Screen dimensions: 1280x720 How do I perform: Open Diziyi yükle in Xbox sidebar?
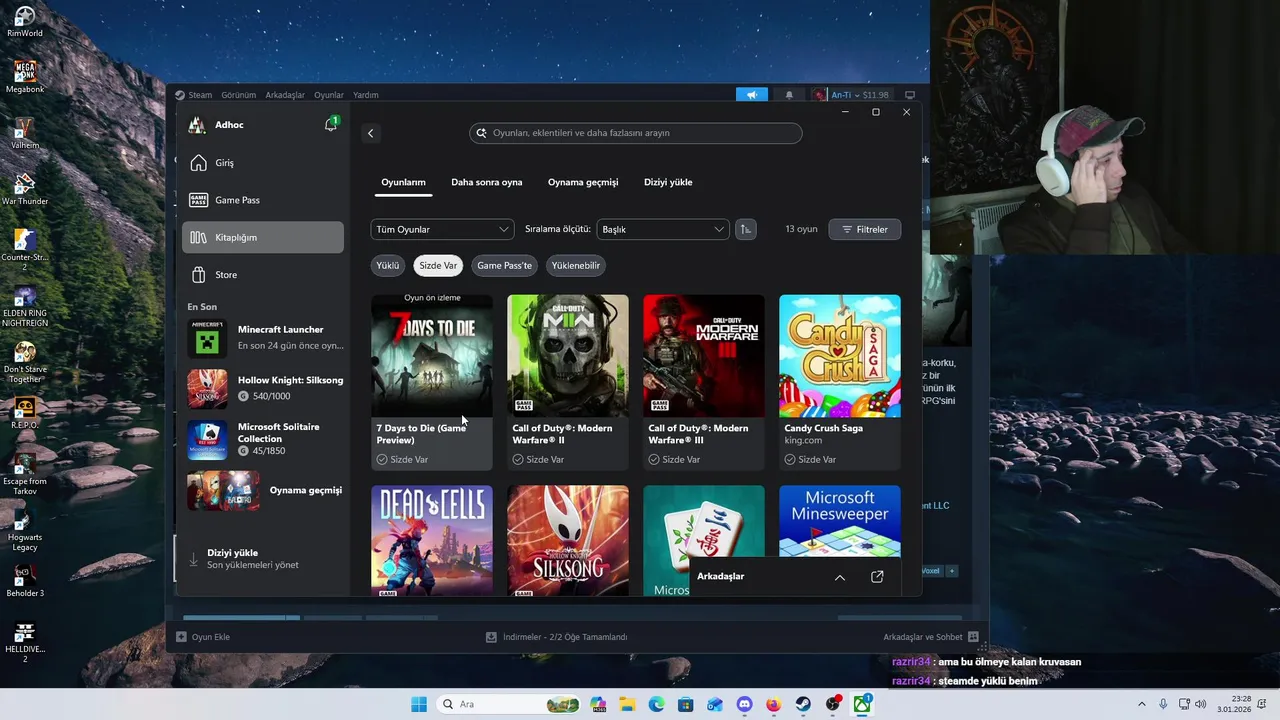[263, 558]
